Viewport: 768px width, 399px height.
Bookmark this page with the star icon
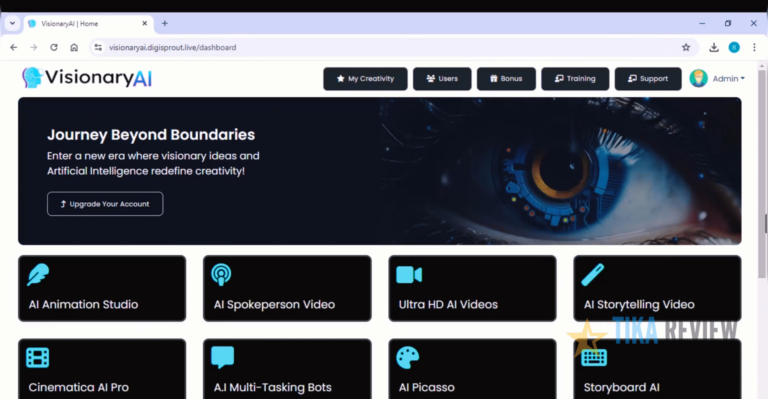click(686, 47)
